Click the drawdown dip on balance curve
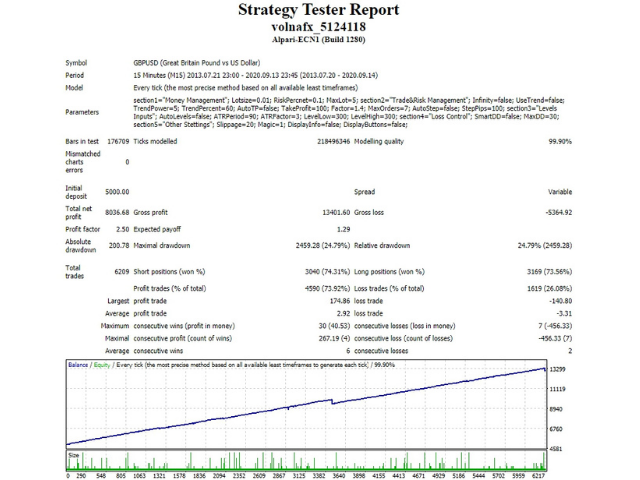This screenshot has width=640, height=480. [332, 402]
